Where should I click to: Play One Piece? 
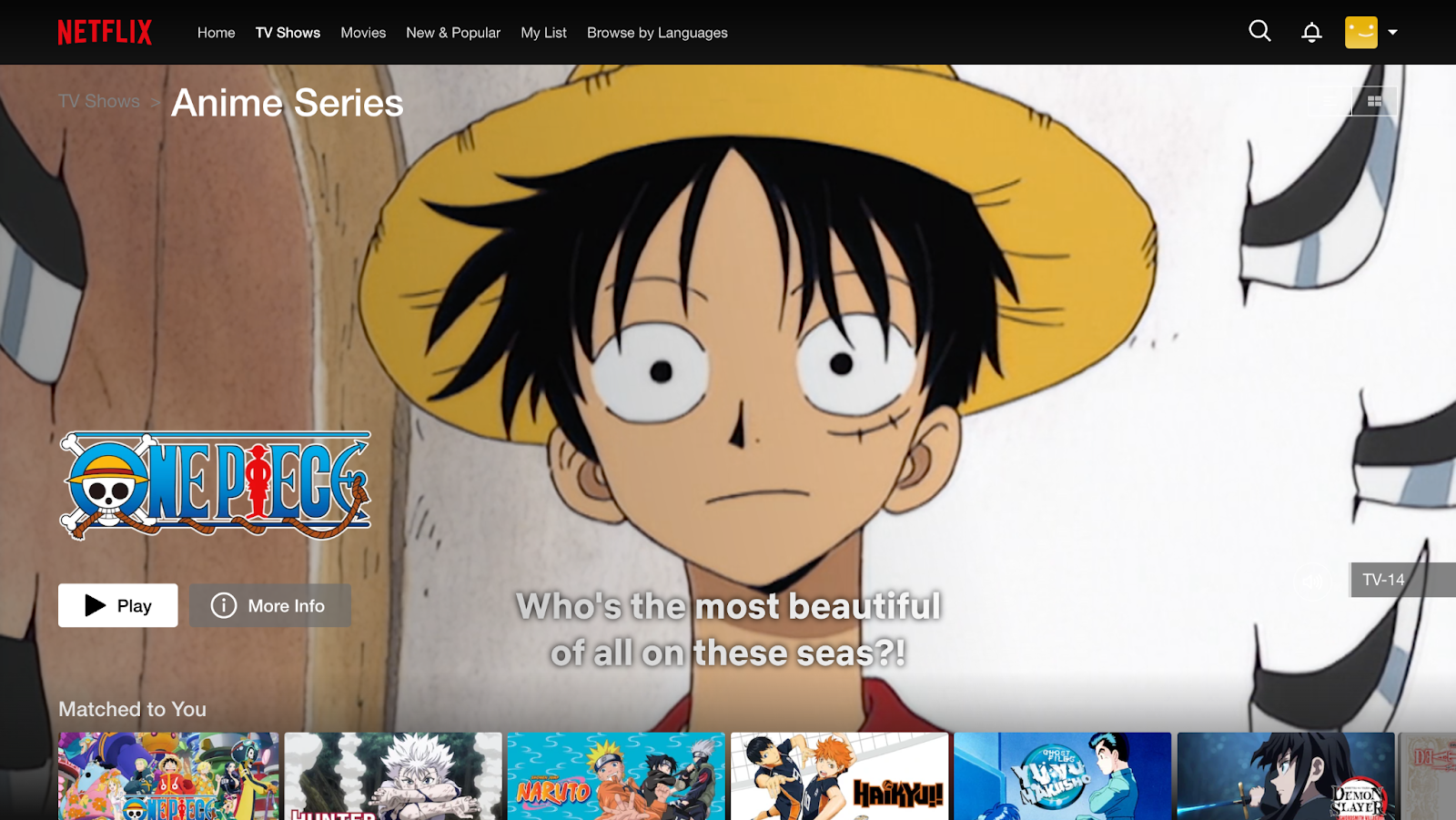click(x=118, y=605)
